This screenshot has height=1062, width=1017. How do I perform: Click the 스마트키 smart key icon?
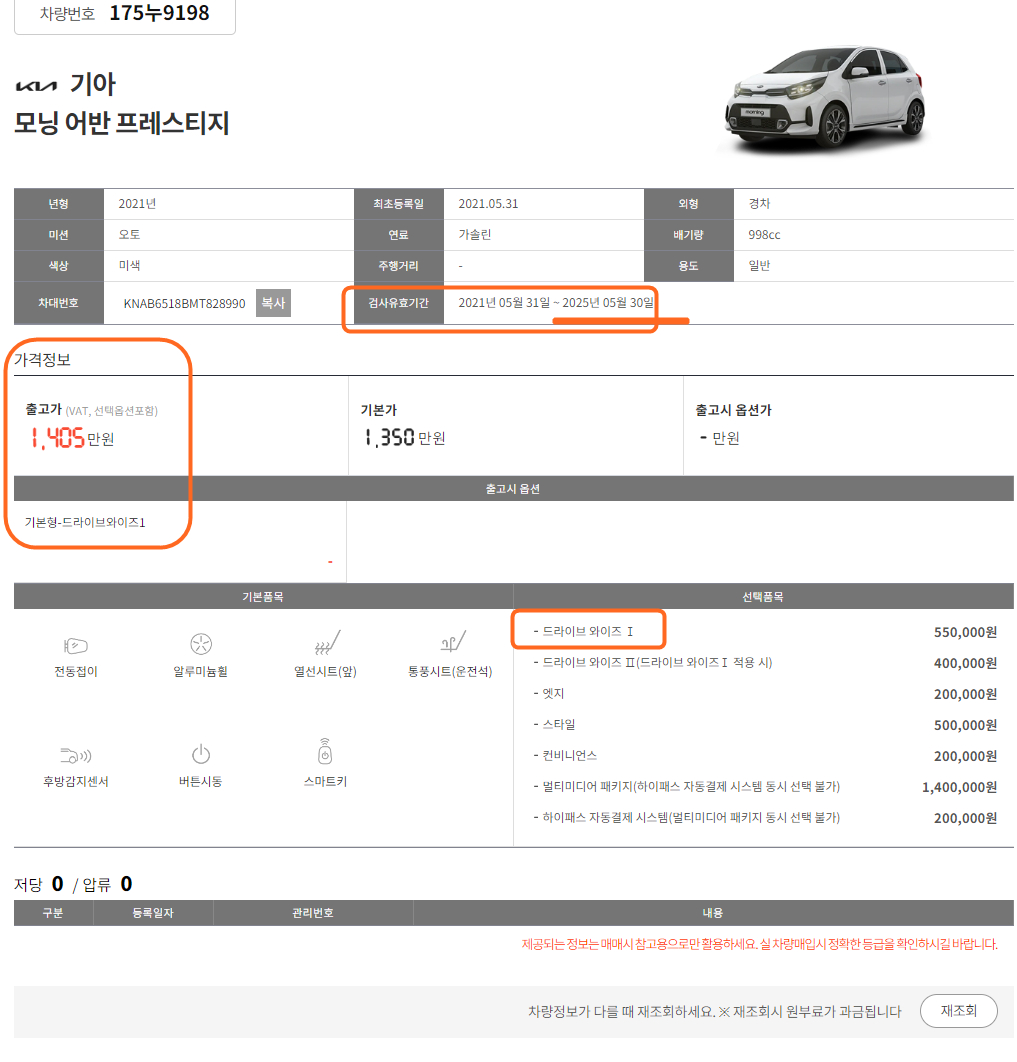coord(325,751)
